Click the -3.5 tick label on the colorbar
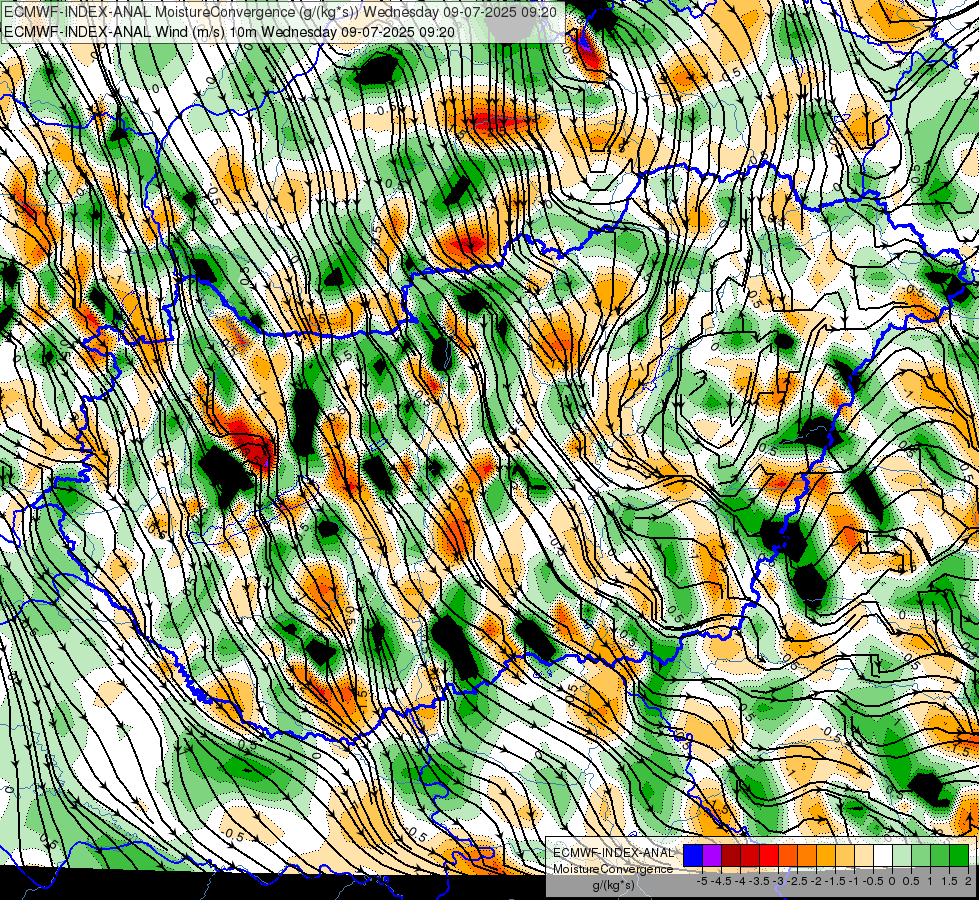979x900 pixels. pyautogui.click(x=760, y=881)
